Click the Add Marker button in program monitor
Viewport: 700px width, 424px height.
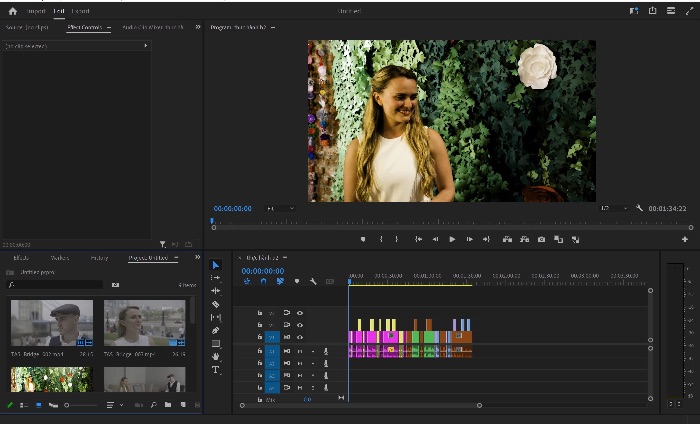[363, 240]
